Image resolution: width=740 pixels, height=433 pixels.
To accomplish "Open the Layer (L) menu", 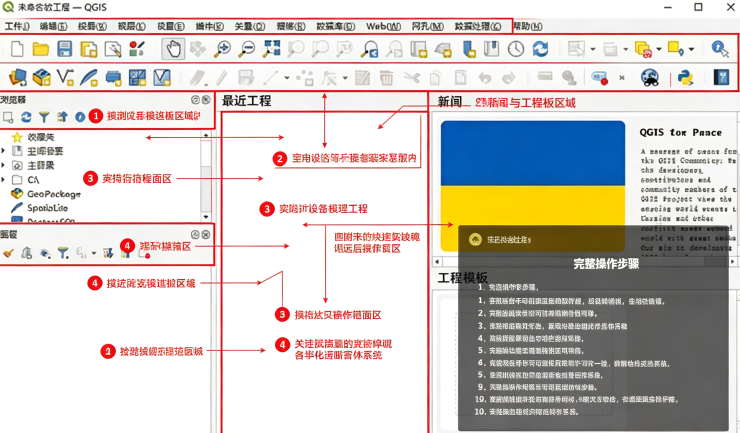I will 132,26.
